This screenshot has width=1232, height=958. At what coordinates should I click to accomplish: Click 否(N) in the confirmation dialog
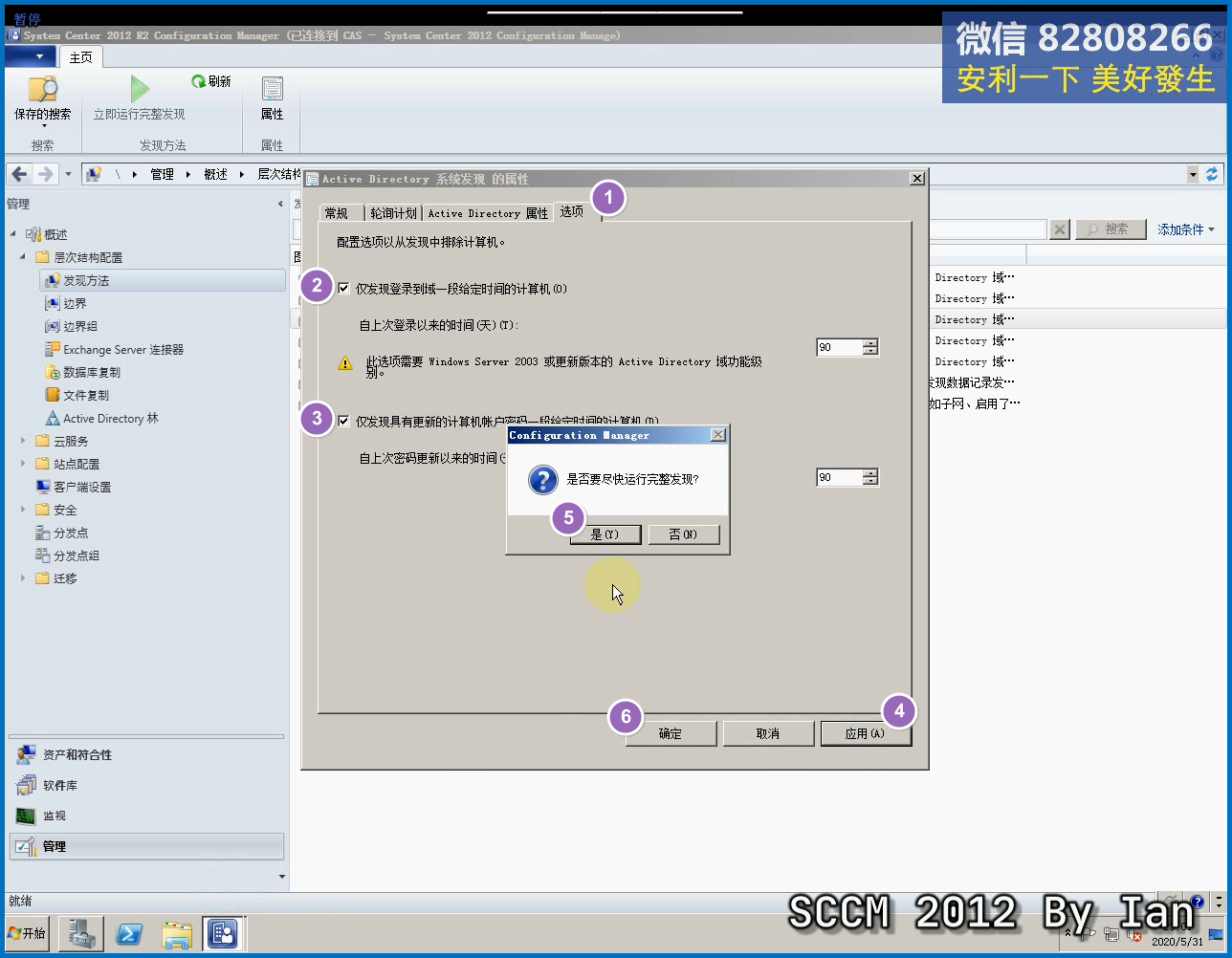(683, 534)
